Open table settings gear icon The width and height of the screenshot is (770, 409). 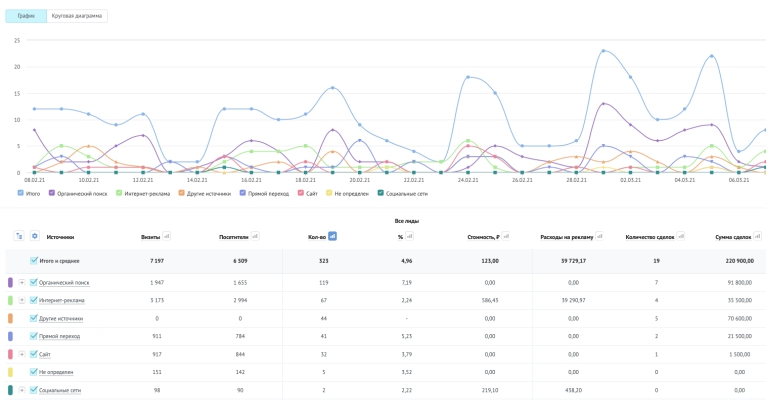[34, 236]
